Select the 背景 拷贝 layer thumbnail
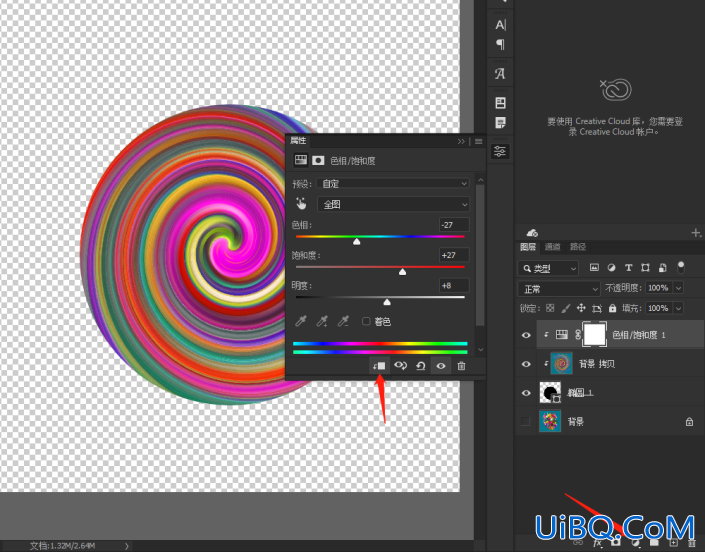The height and width of the screenshot is (552, 705). point(562,364)
